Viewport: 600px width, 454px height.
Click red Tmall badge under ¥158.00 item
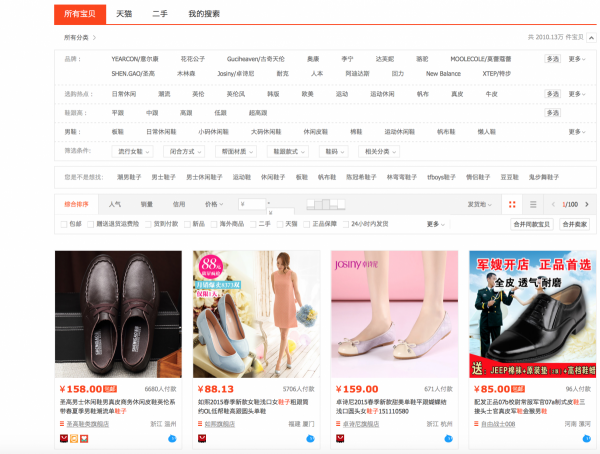coord(64,439)
